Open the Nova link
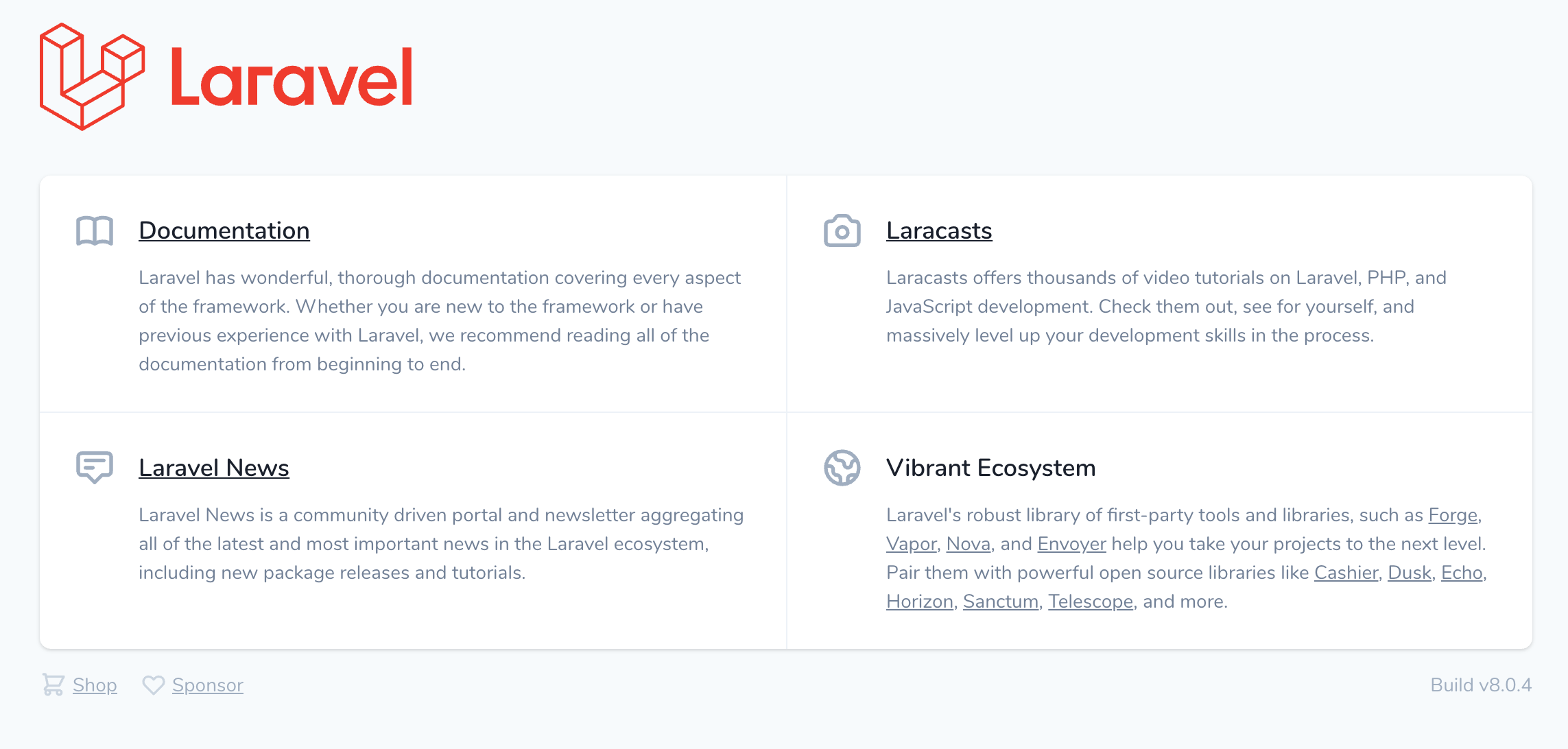 tap(969, 543)
